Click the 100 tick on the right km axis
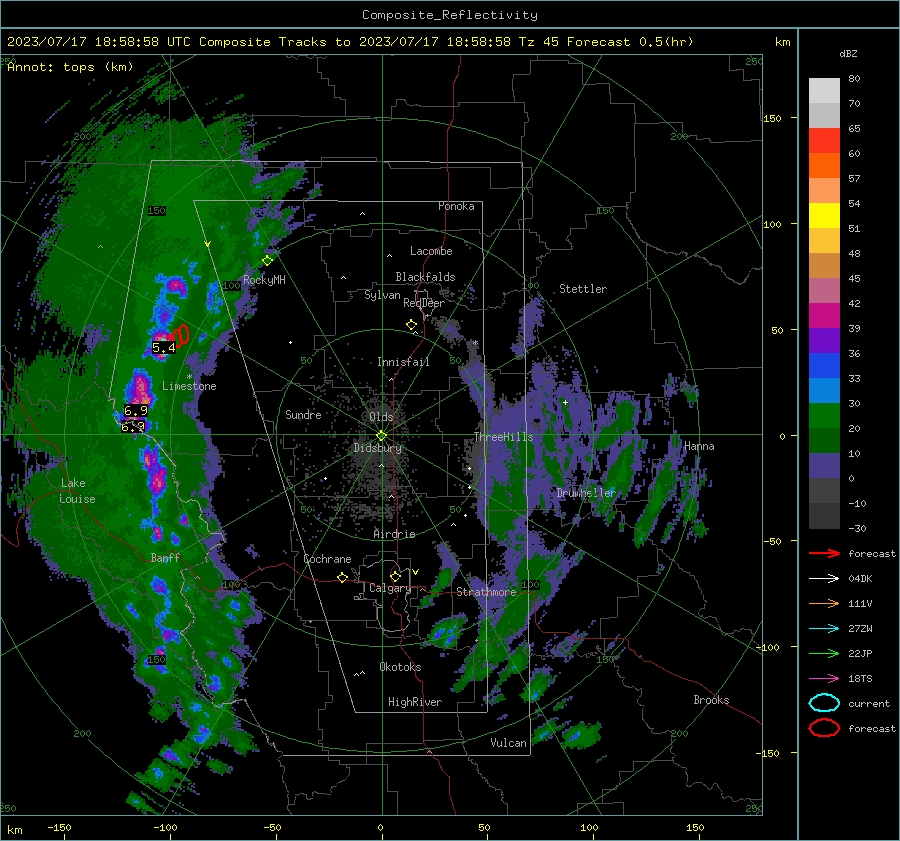The image size is (900, 841). click(772, 224)
